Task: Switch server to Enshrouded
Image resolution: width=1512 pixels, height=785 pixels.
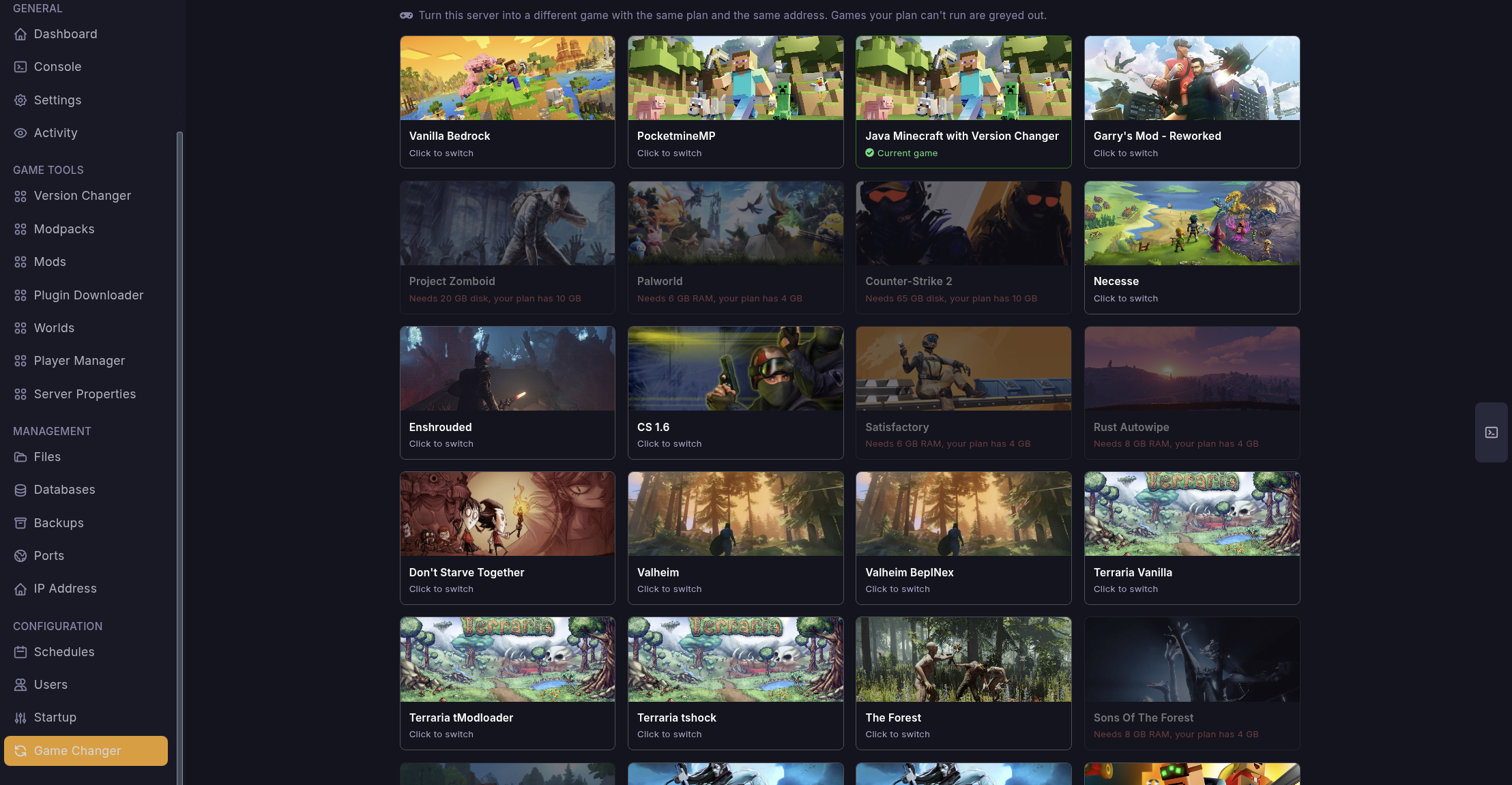Action: [x=508, y=393]
